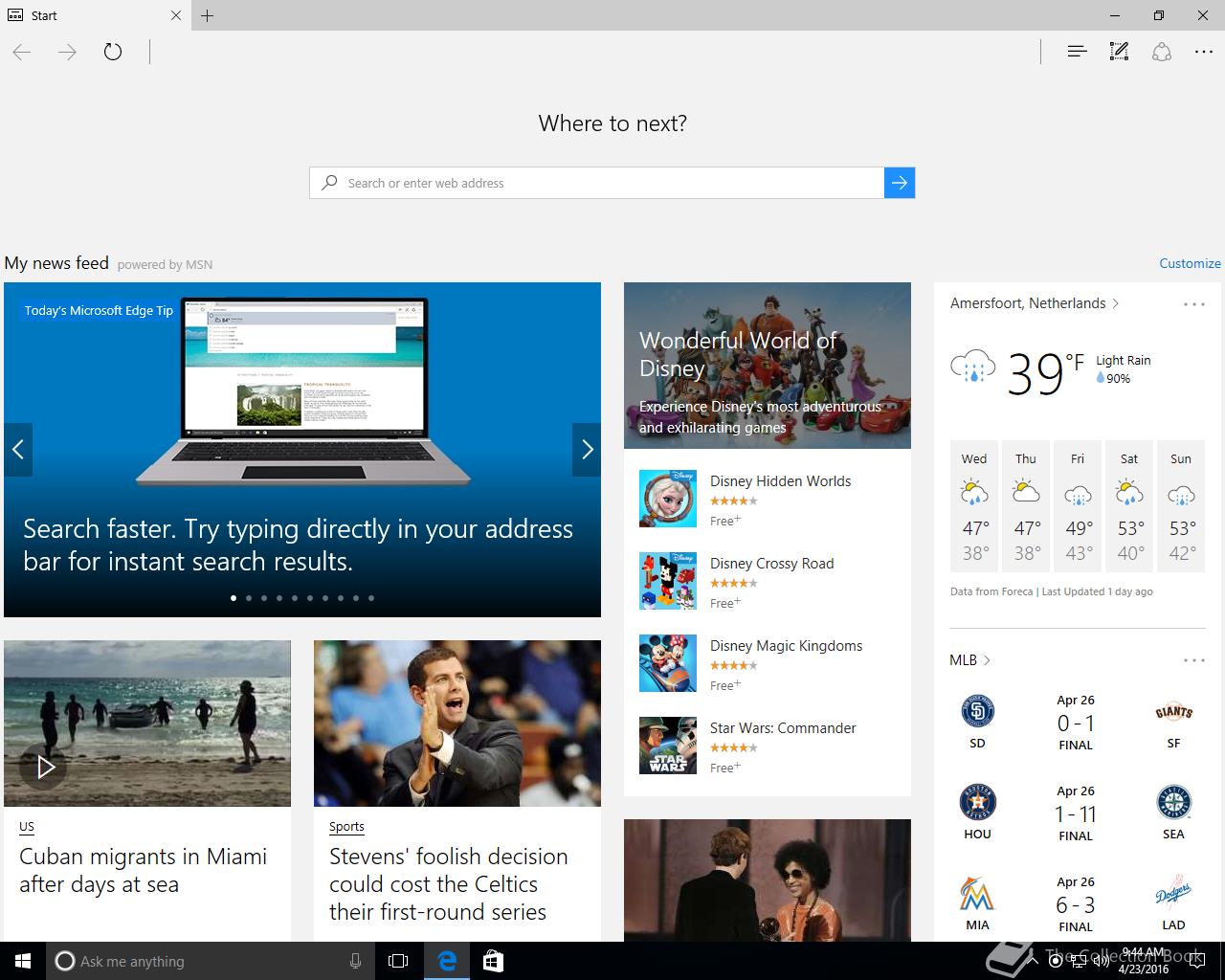This screenshot has width=1225, height=980.
Task: Play the Cuban migrants video
Action: 44,767
